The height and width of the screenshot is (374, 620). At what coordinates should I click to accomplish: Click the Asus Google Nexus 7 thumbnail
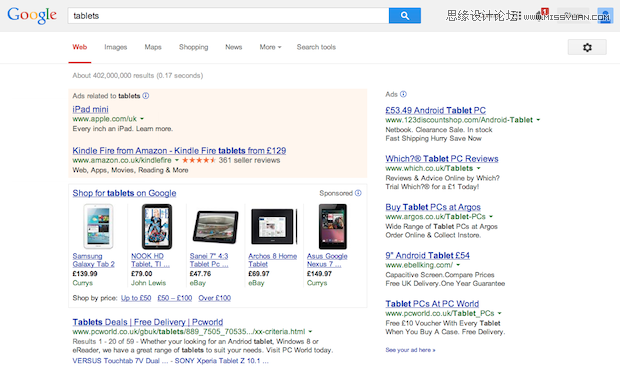(x=333, y=226)
